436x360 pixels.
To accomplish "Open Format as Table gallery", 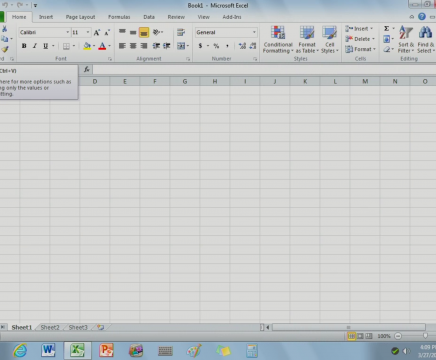I will point(307,39).
